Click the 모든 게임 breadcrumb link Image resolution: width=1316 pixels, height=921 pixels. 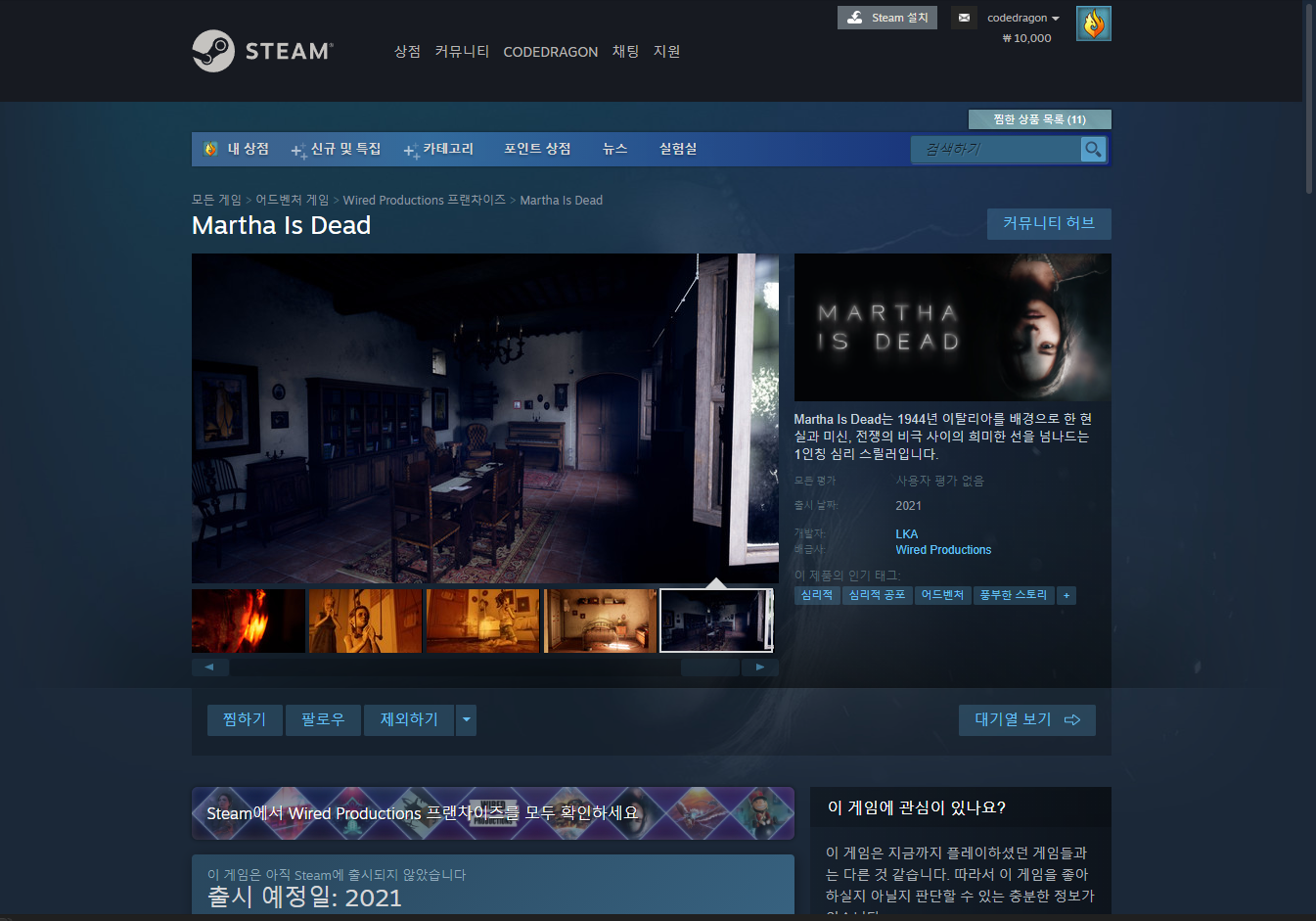pyautogui.click(x=216, y=200)
